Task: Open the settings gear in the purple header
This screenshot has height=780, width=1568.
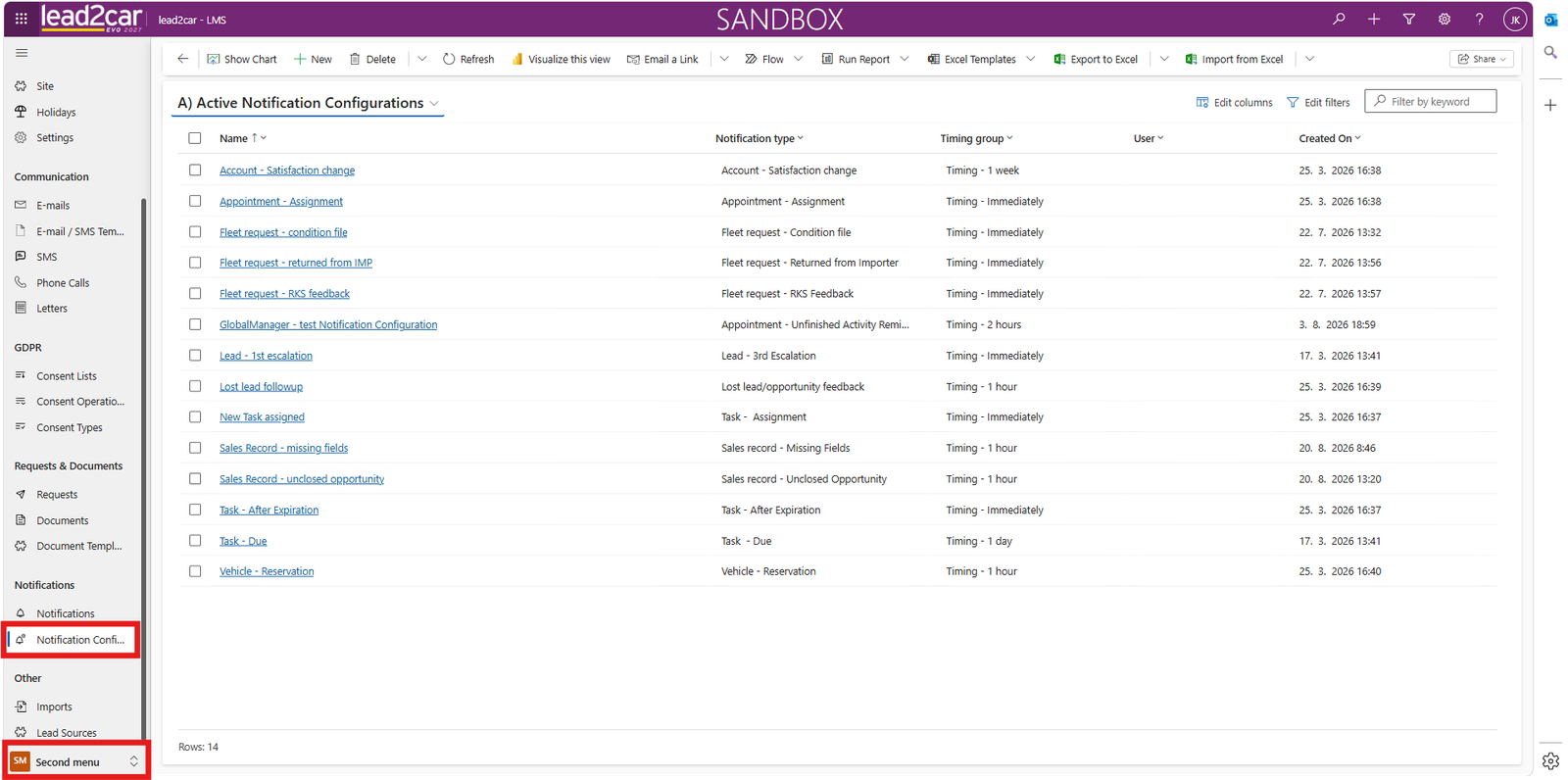Action: tap(1445, 19)
